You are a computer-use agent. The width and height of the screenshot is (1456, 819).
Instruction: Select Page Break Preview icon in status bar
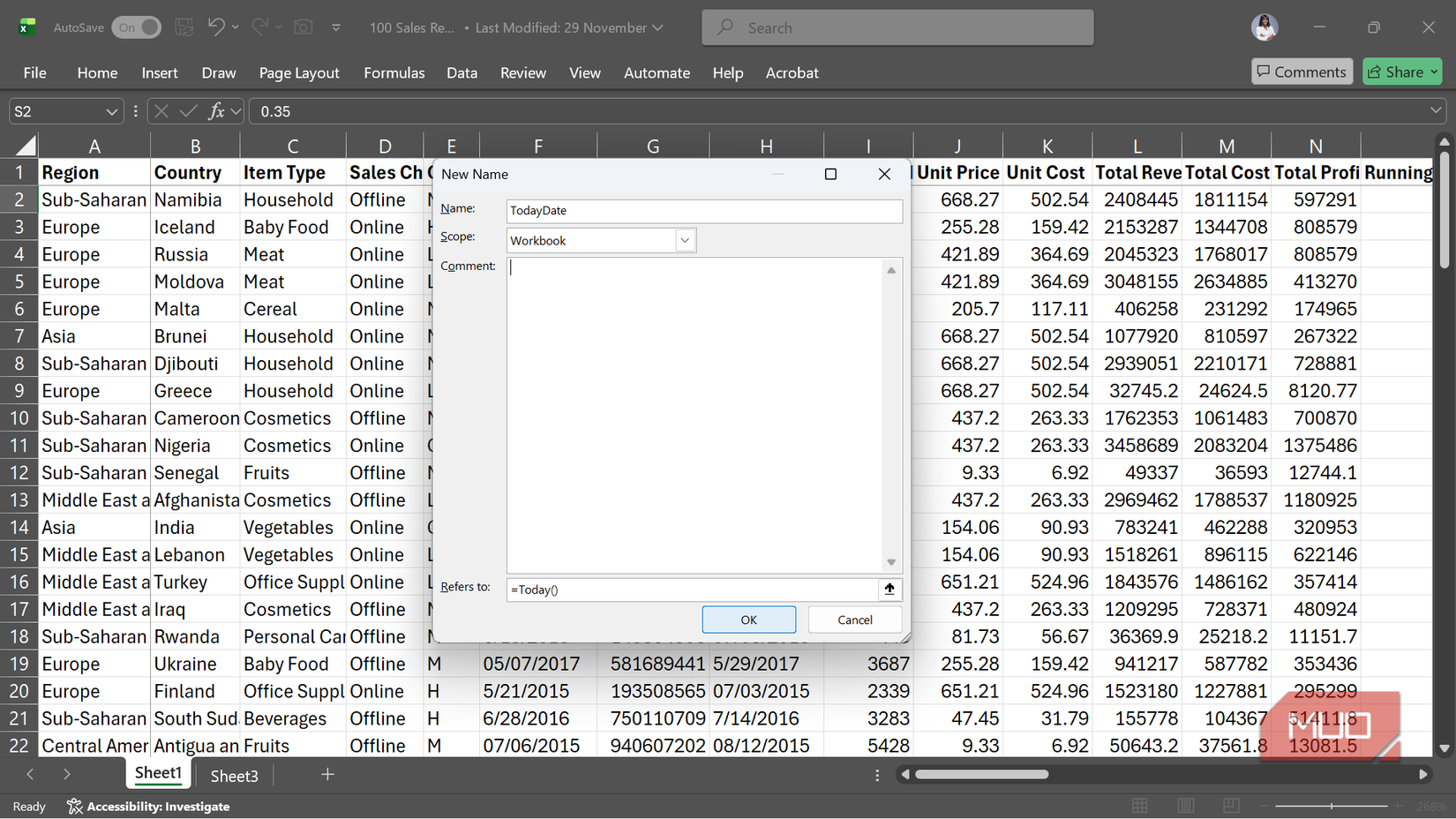1231,806
